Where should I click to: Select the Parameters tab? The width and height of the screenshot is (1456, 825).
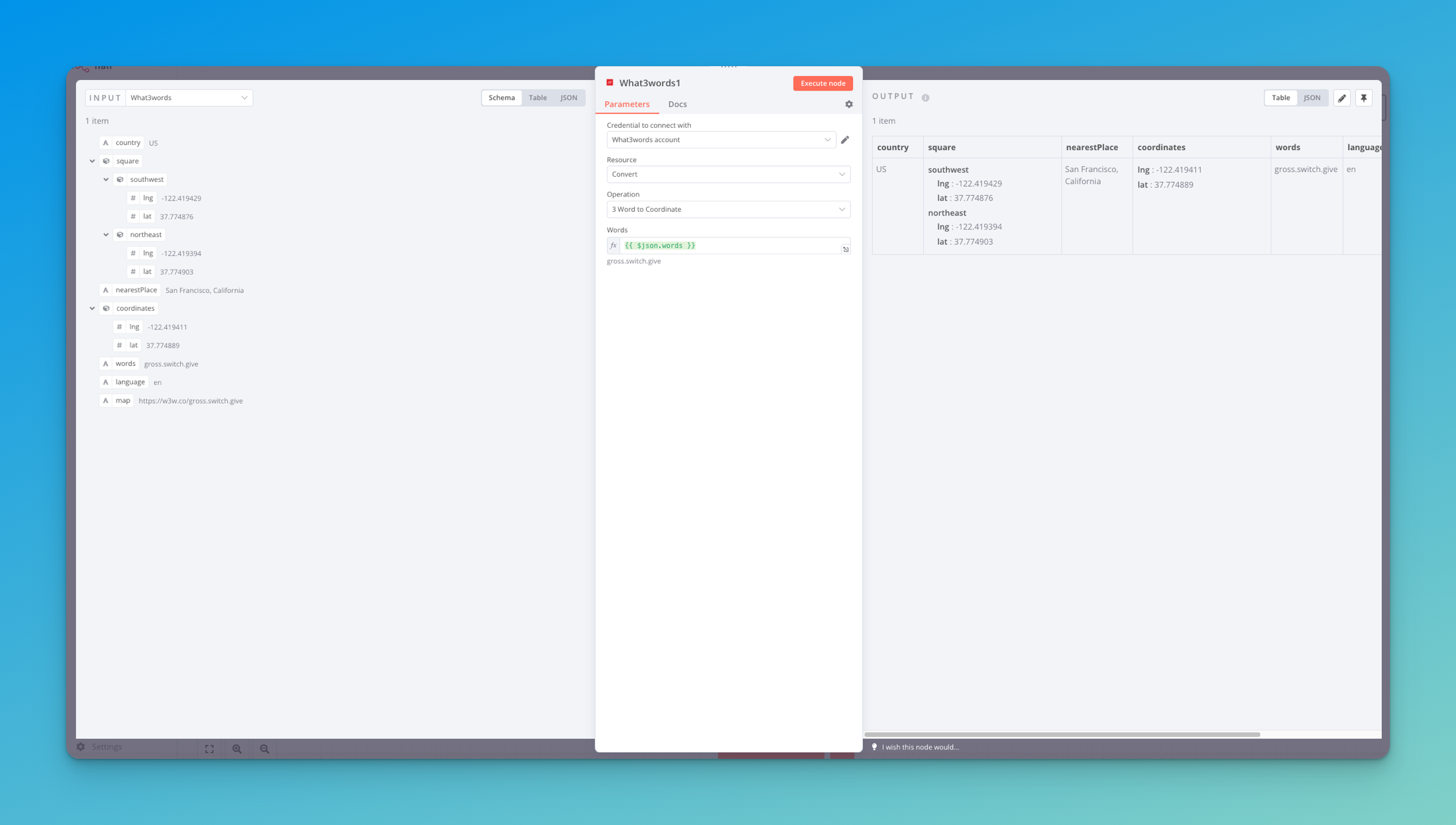tap(627, 105)
